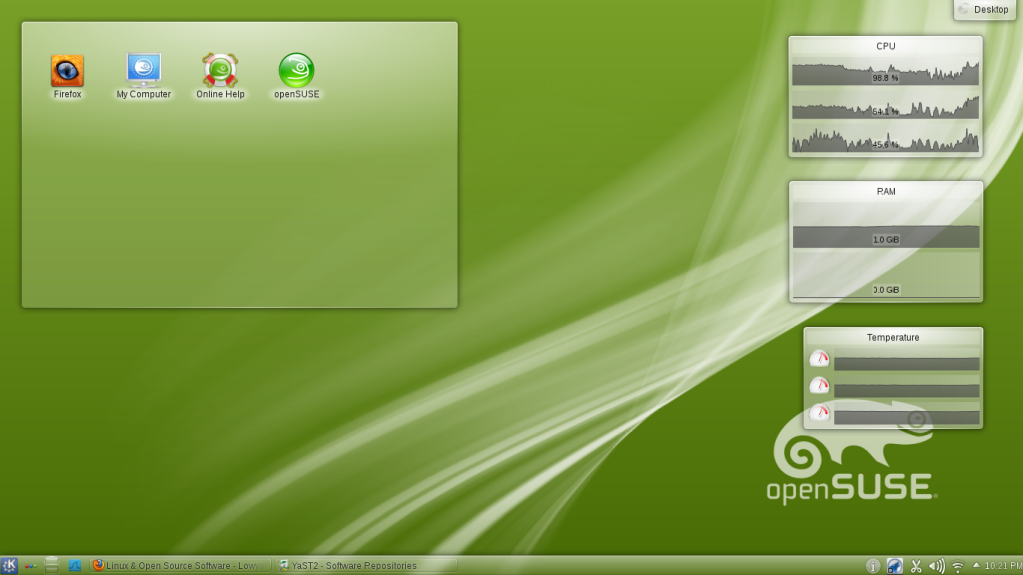
Task: Click the green openSUSE desktop icon
Action: coord(296,71)
